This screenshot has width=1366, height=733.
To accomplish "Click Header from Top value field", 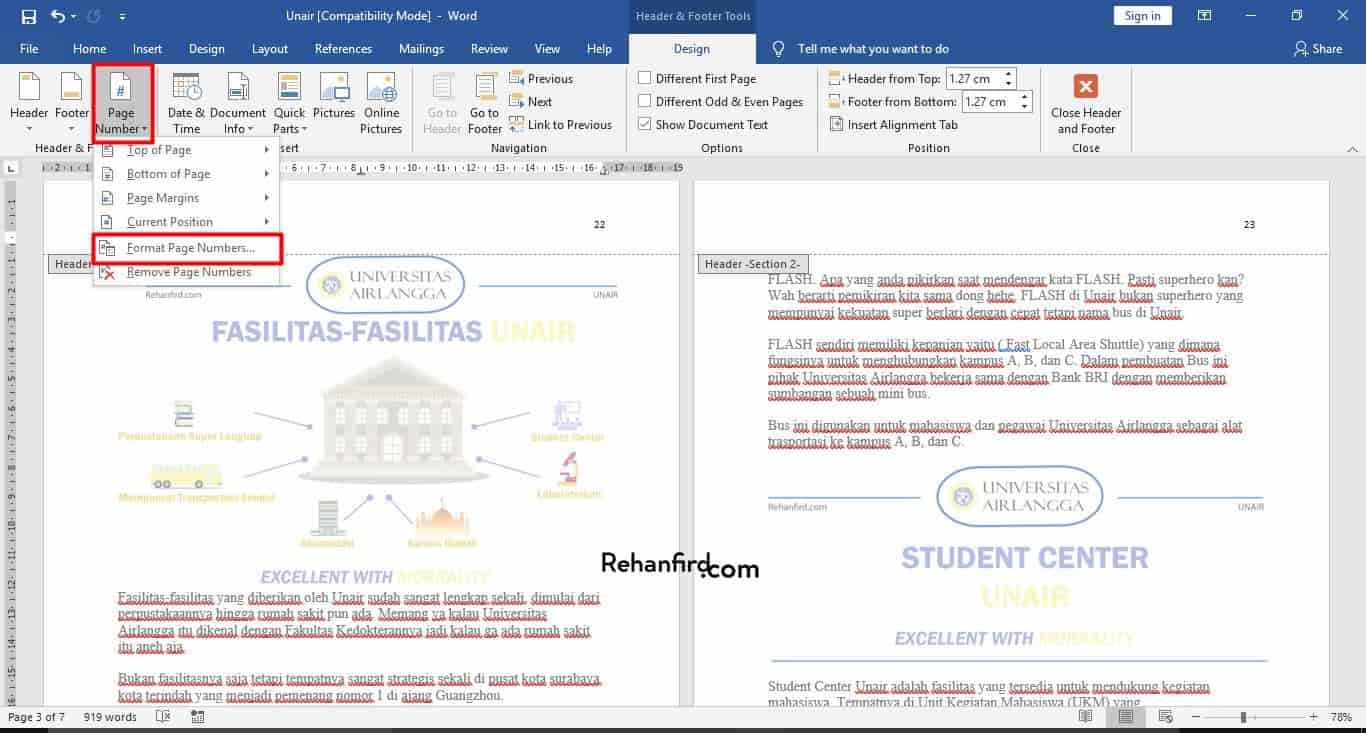I will point(973,79).
